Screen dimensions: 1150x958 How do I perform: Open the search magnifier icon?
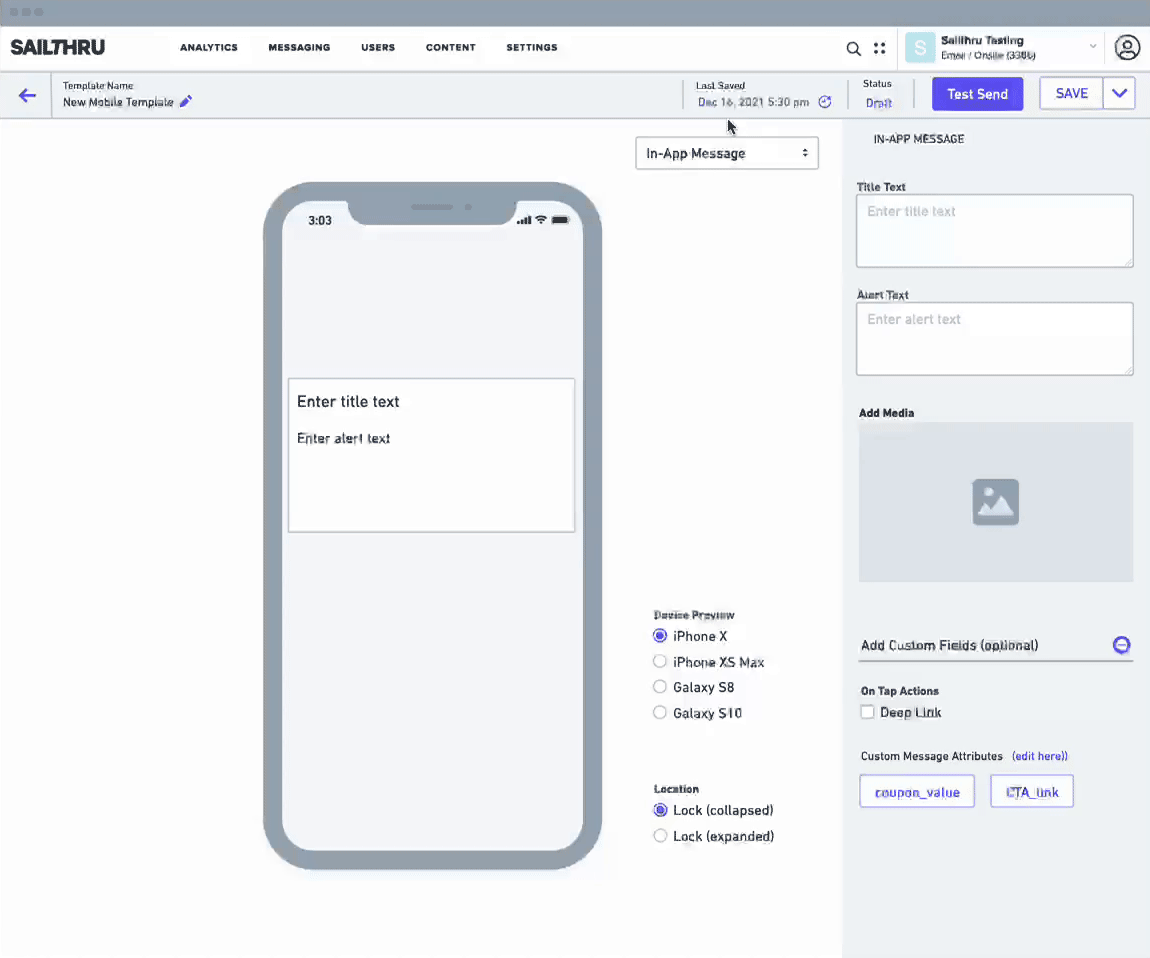853,48
